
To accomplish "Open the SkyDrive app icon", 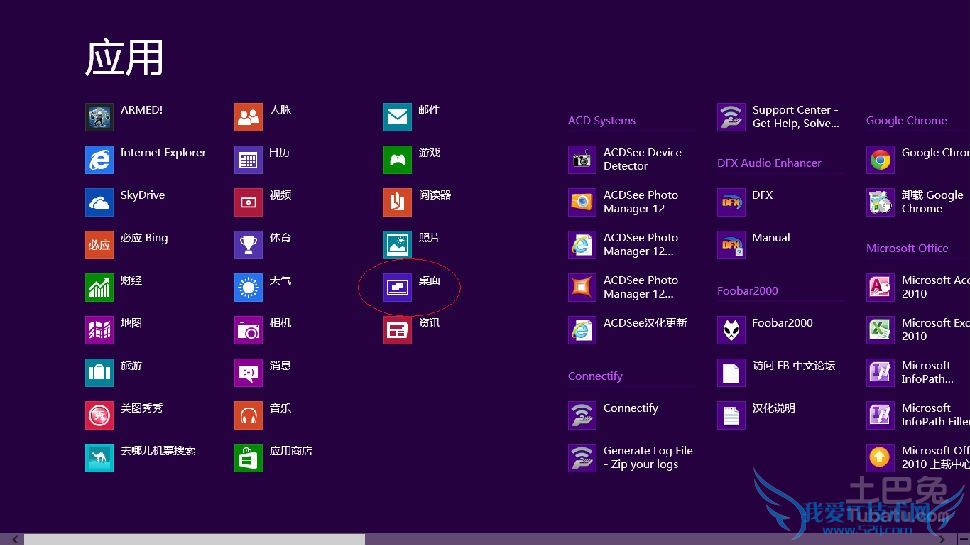I will tap(99, 202).
